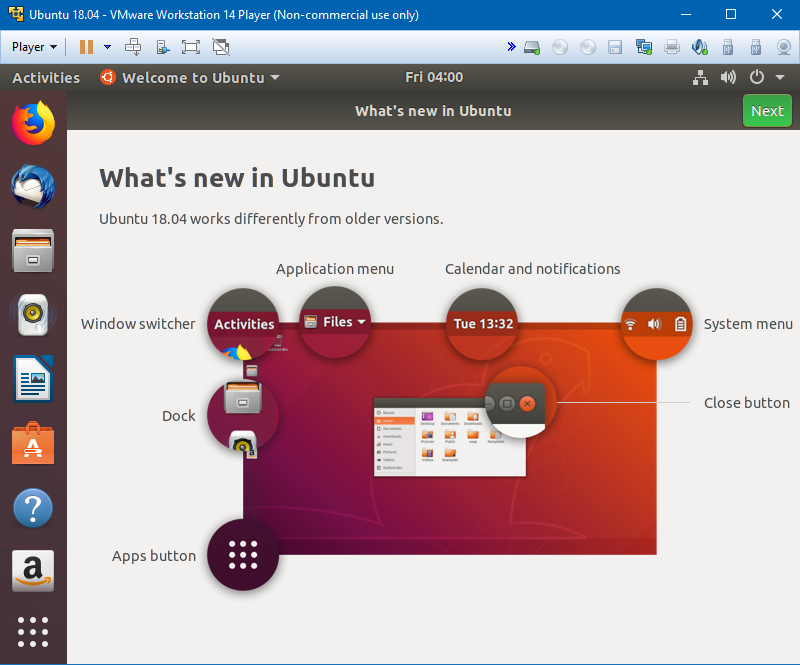The image size is (800, 665).
Task: Open the Fri 04:00 calendar clock
Action: tap(434, 77)
